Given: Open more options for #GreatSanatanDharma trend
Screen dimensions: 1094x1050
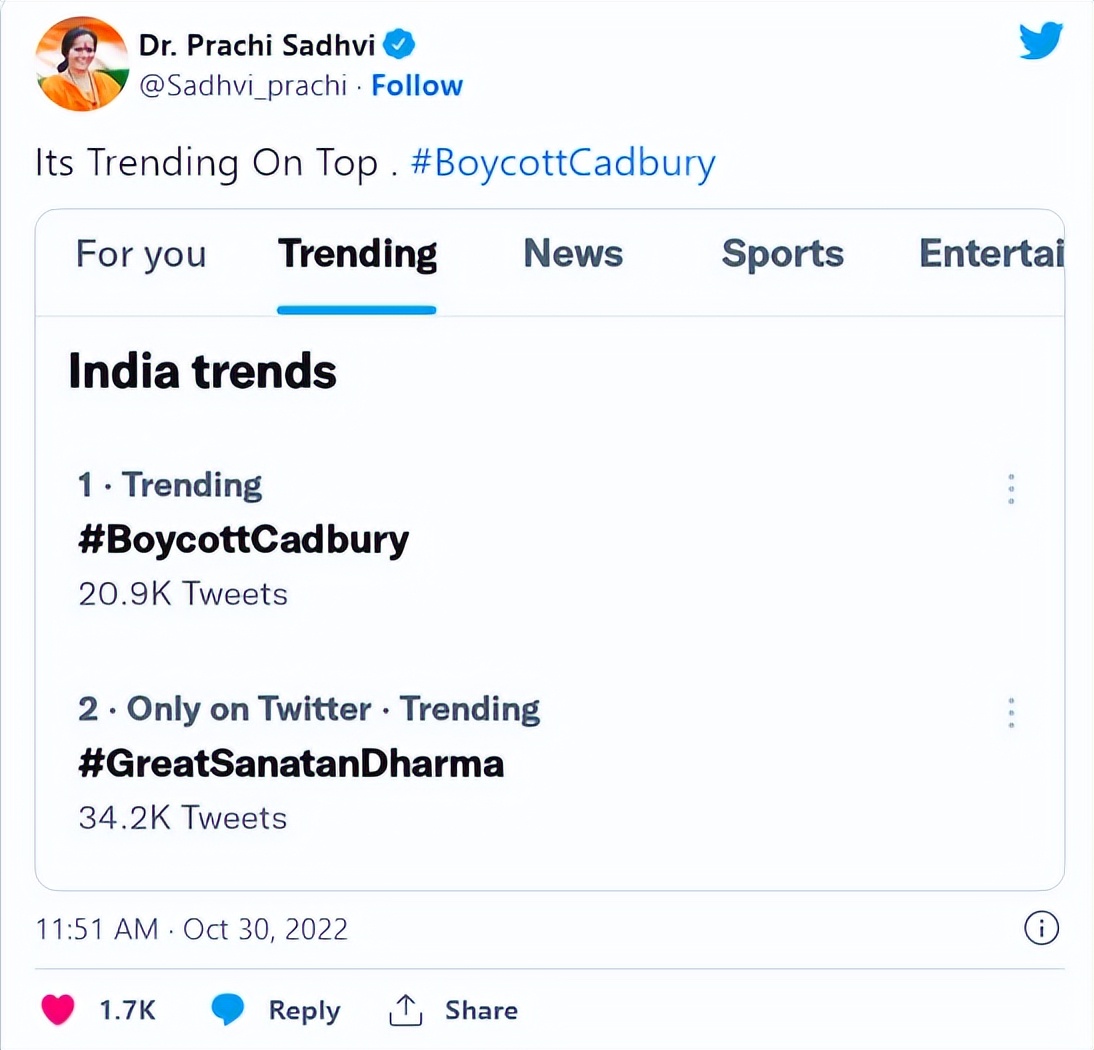Looking at the screenshot, I should [1012, 712].
